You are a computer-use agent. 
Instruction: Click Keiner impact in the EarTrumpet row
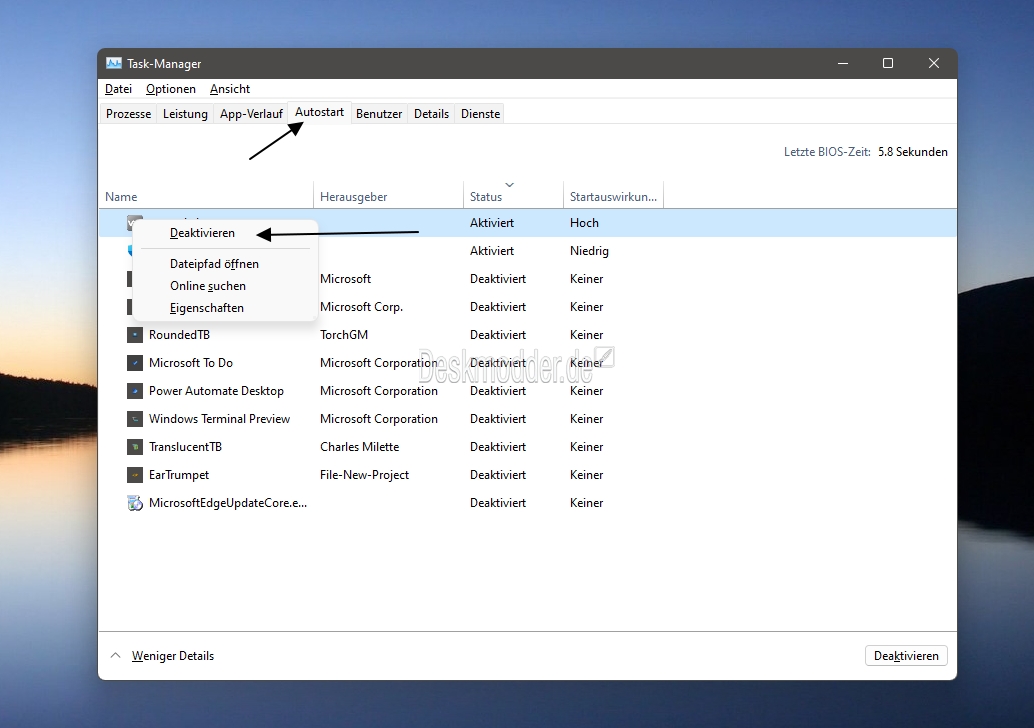[586, 475]
